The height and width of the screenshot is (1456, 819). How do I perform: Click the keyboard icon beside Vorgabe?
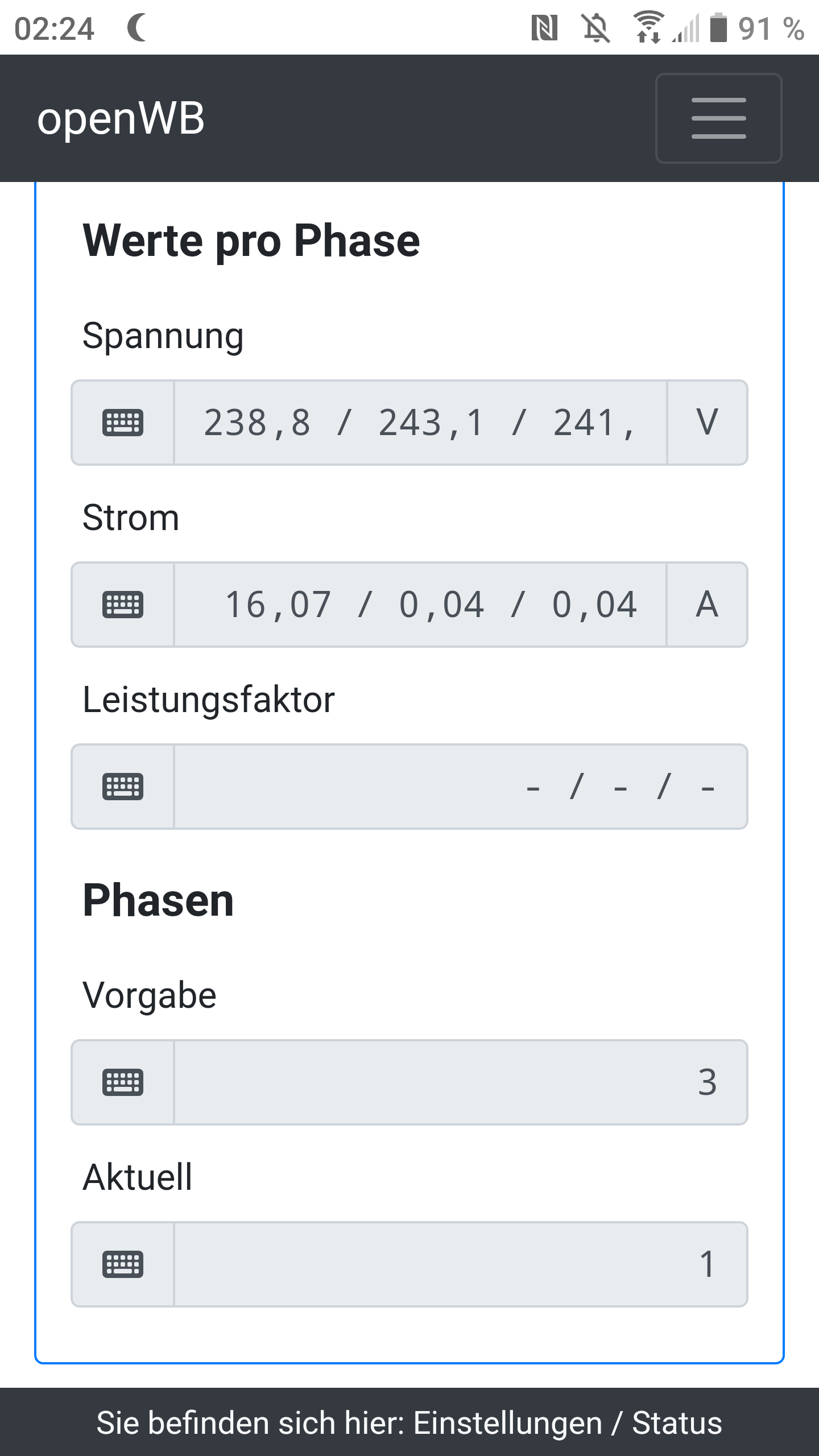[123, 1082]
